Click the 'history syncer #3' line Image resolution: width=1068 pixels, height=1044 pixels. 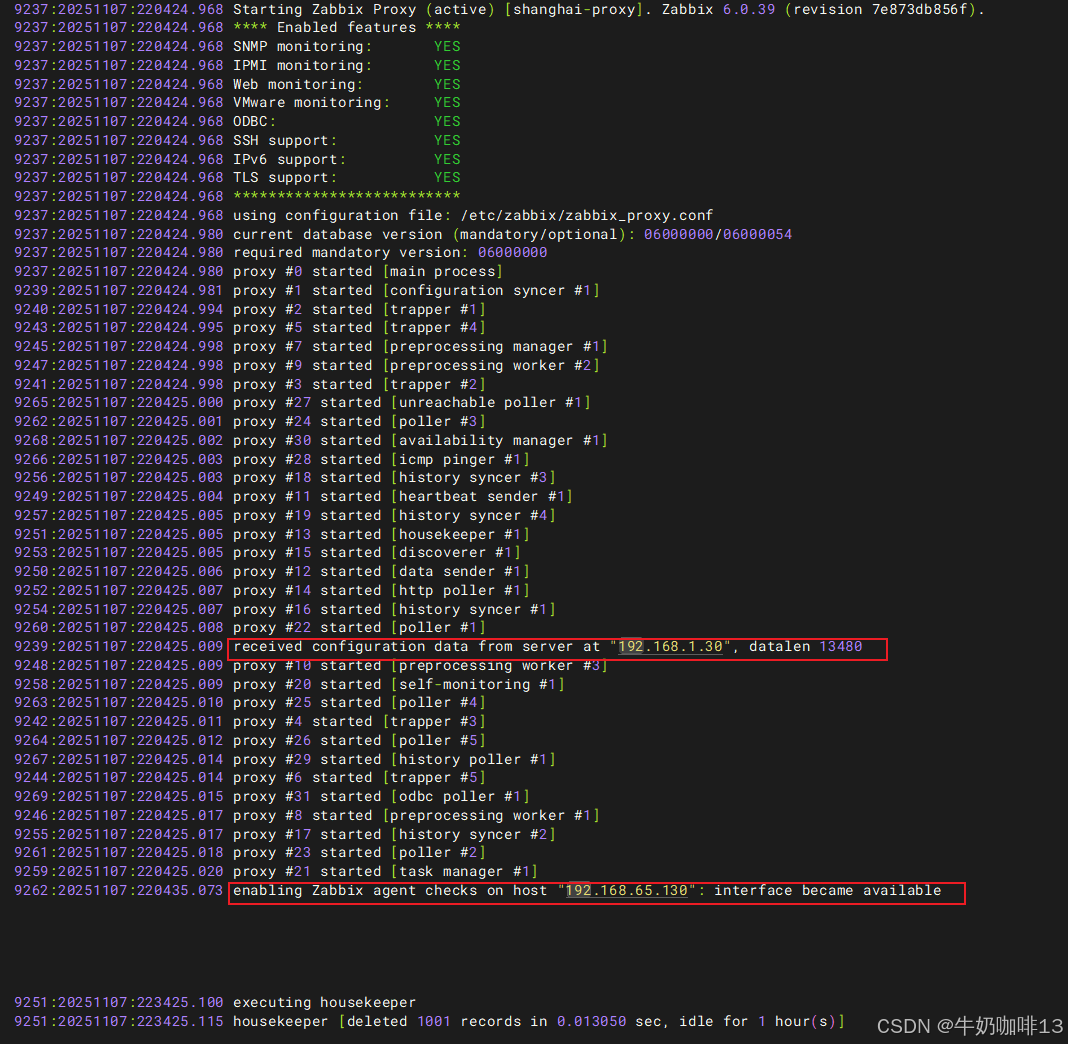285,477
